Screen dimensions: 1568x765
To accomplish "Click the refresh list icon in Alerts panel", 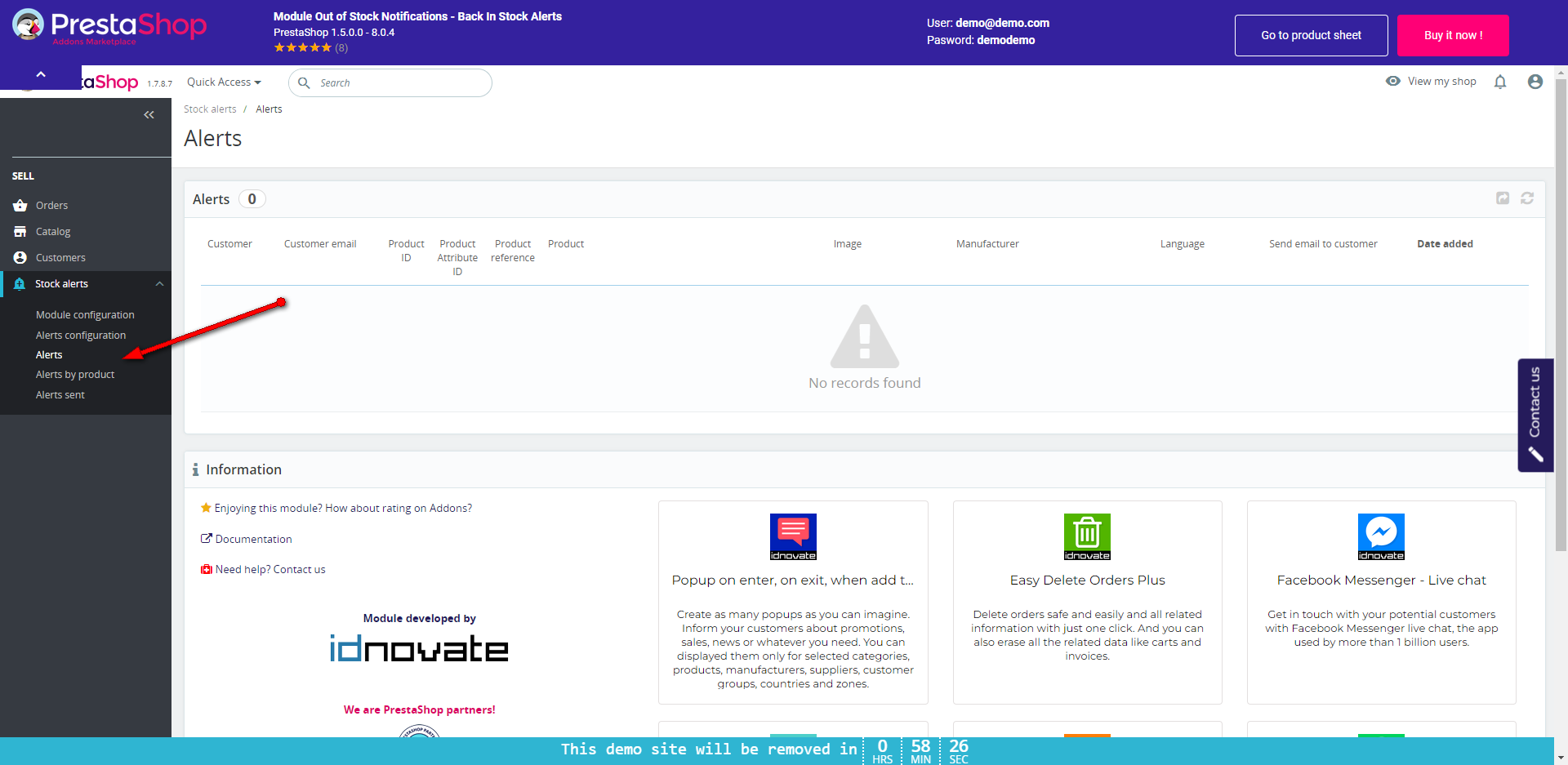I will (x=1527, y=198).
